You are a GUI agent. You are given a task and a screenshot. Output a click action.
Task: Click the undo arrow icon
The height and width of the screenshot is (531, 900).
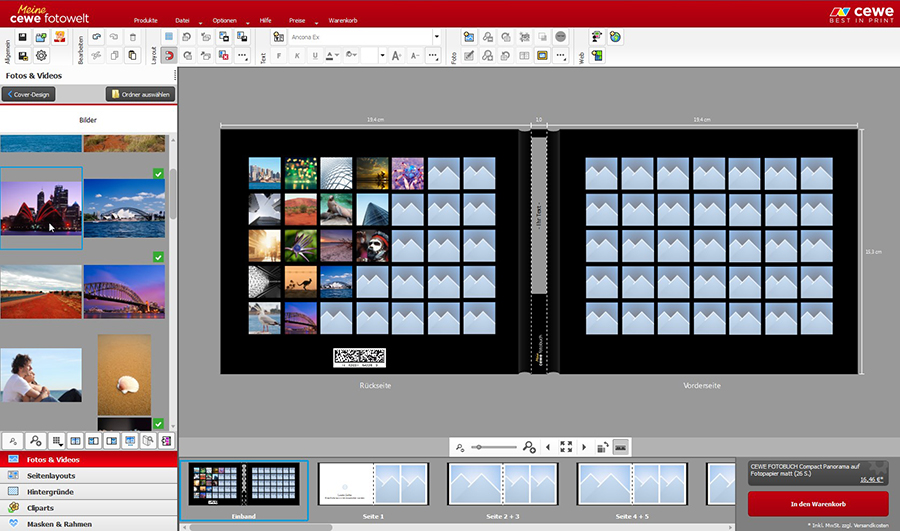(96, 37)
